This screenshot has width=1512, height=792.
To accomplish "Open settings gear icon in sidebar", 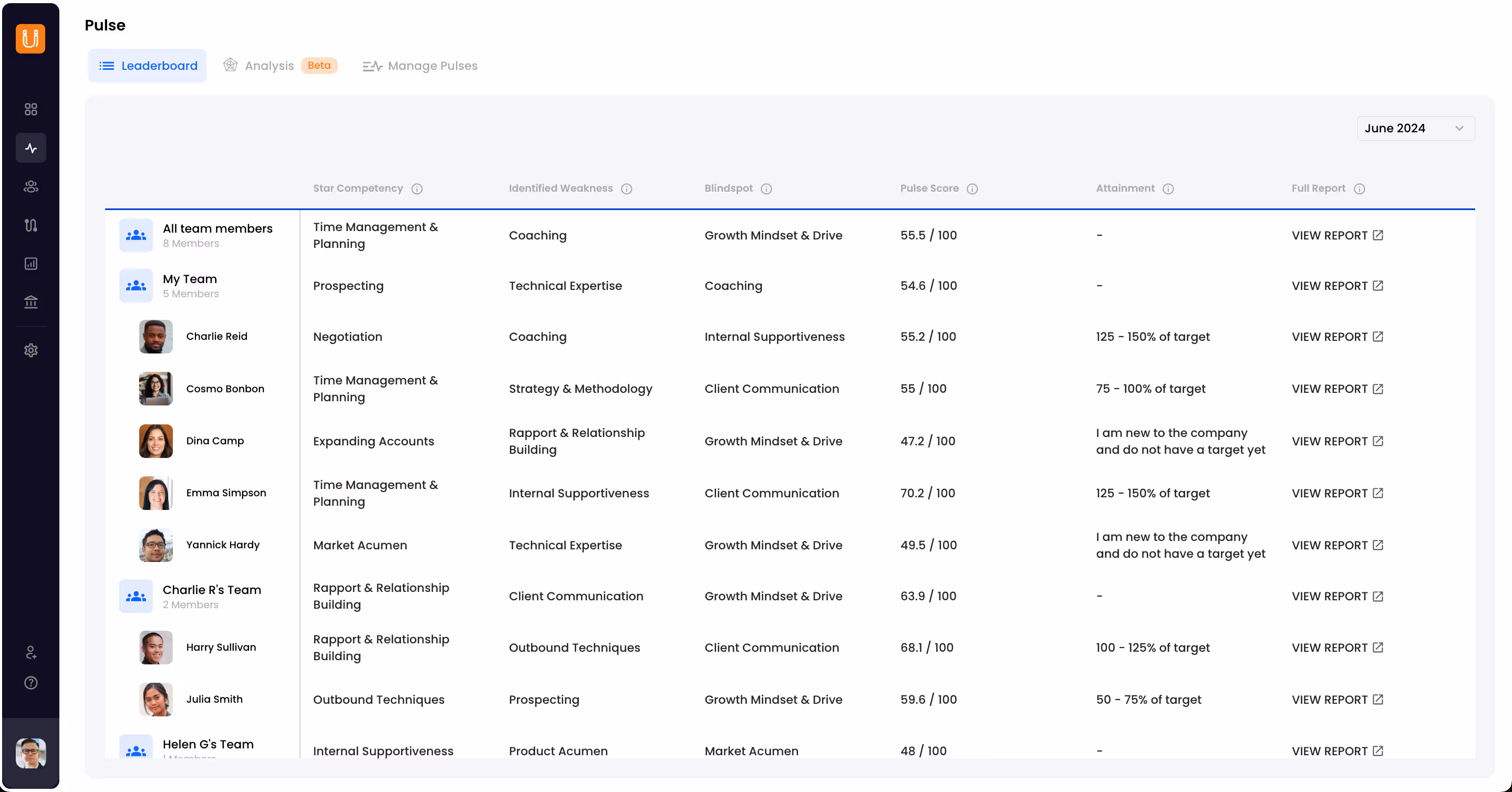I will click(x=30, y=350).
